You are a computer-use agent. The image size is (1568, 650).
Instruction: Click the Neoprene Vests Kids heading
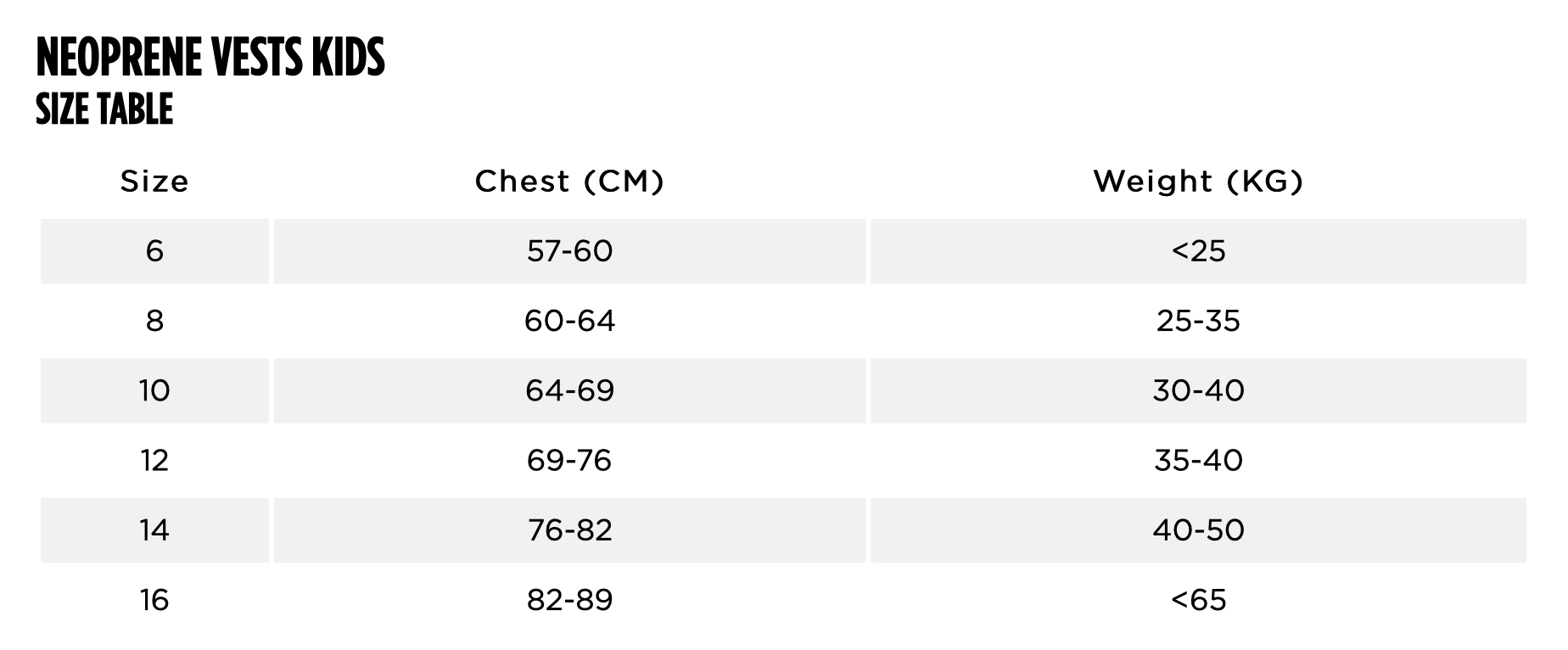click(210, 57)
